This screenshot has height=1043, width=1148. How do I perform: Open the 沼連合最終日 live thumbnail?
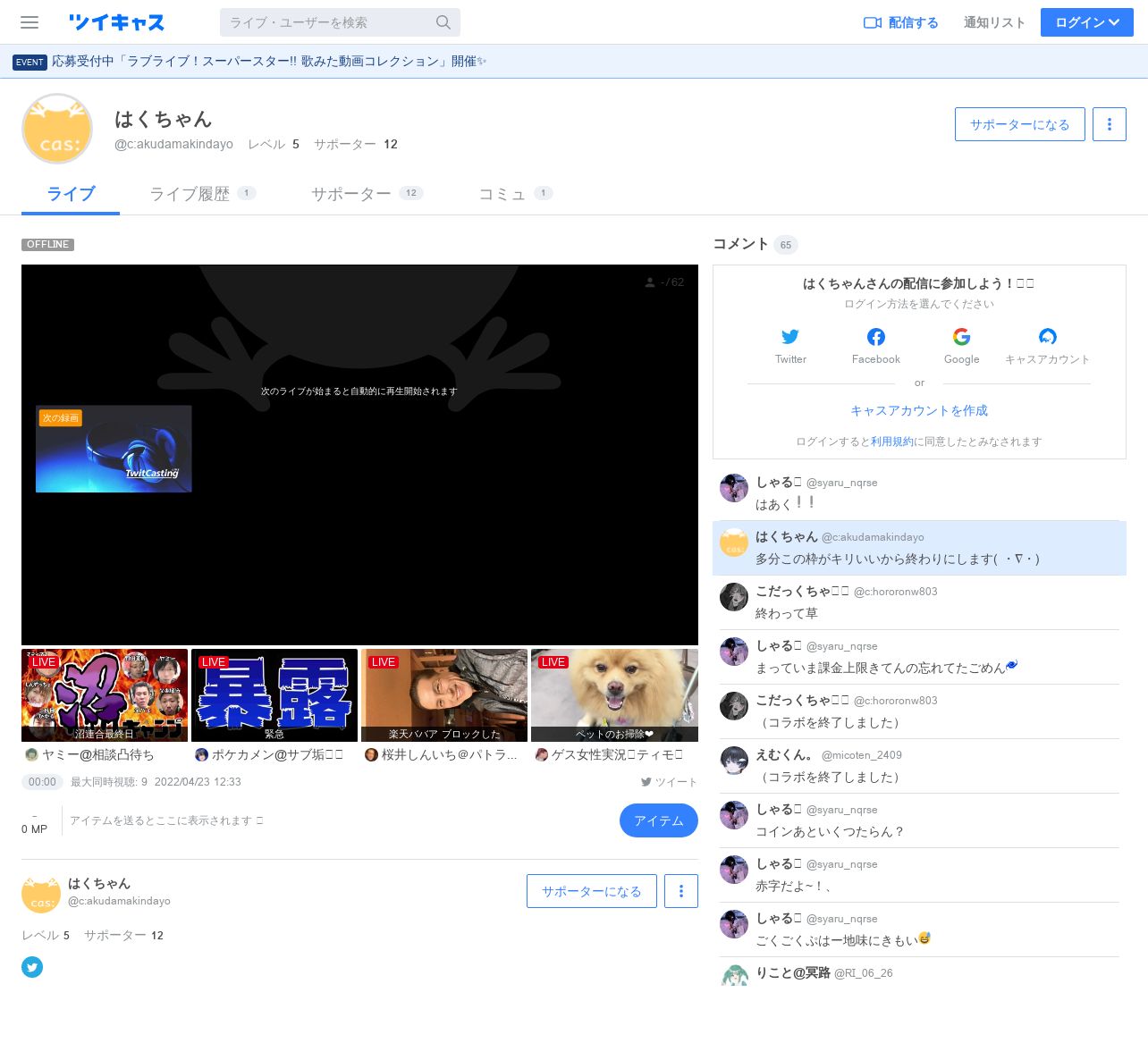(x=105, y=695)
